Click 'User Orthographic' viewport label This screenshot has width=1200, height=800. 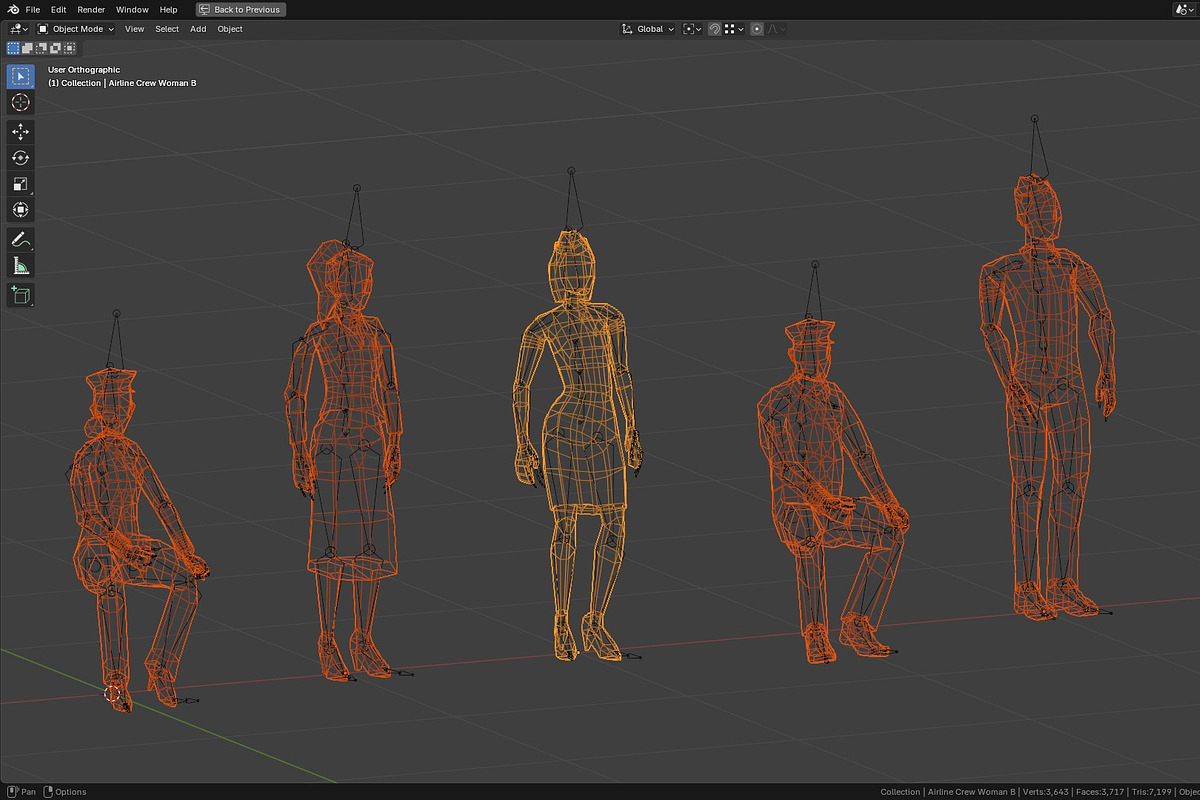click(84, 70)
